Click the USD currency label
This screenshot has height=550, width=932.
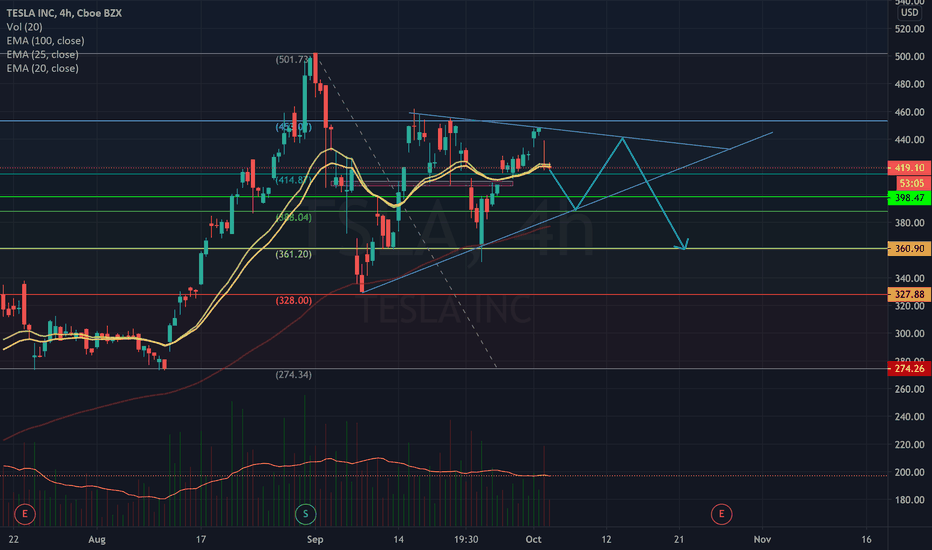click(x=909, y=12)
